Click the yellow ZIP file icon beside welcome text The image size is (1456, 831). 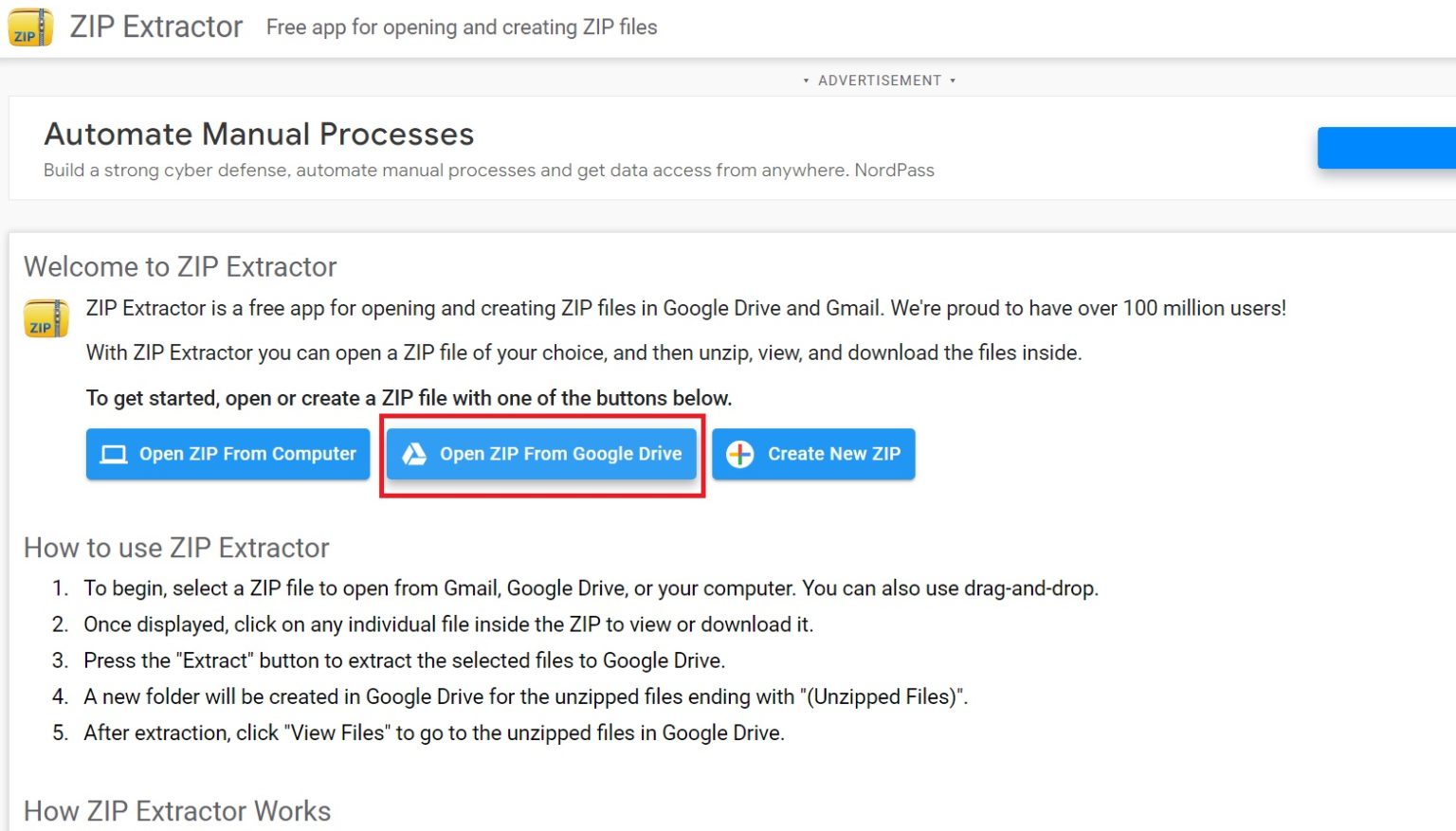click(x=45, y=318)
